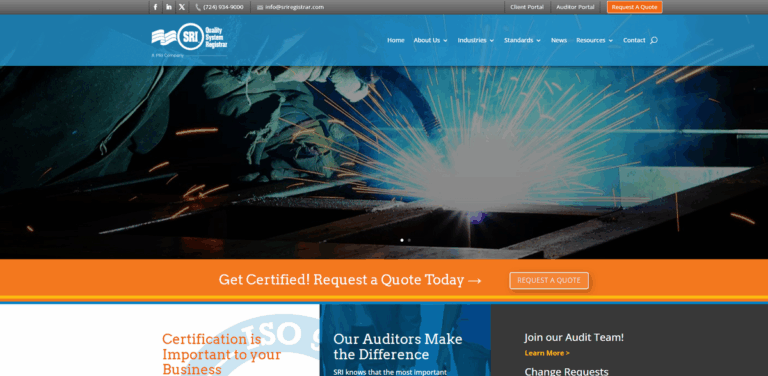Select the second hero slider dot

click(409, 240)
